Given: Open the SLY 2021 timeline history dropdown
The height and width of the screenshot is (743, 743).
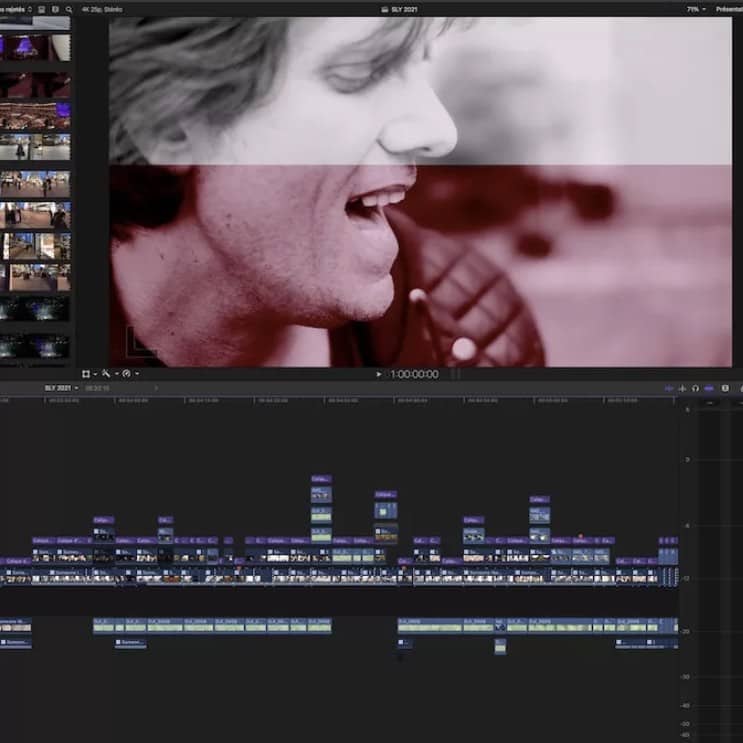Looking at the screenshot, I should [61, 388].
